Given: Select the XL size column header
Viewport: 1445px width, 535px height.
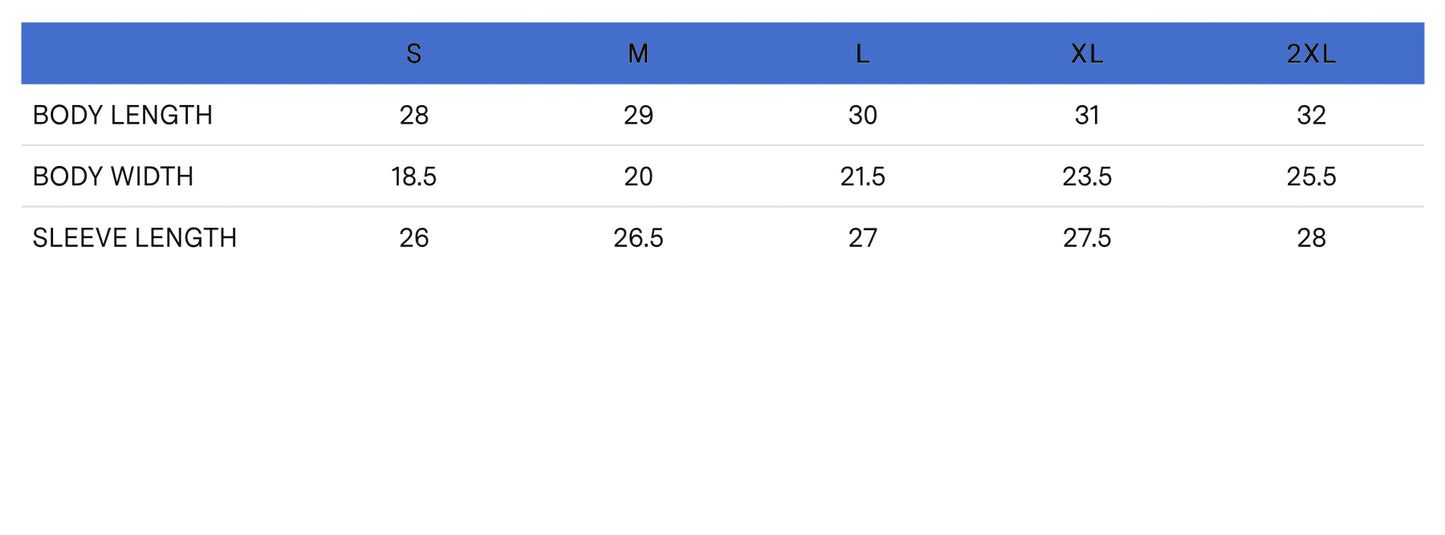Looking at the screenshot, I should pyautogui.click(x=1087, y=55).
